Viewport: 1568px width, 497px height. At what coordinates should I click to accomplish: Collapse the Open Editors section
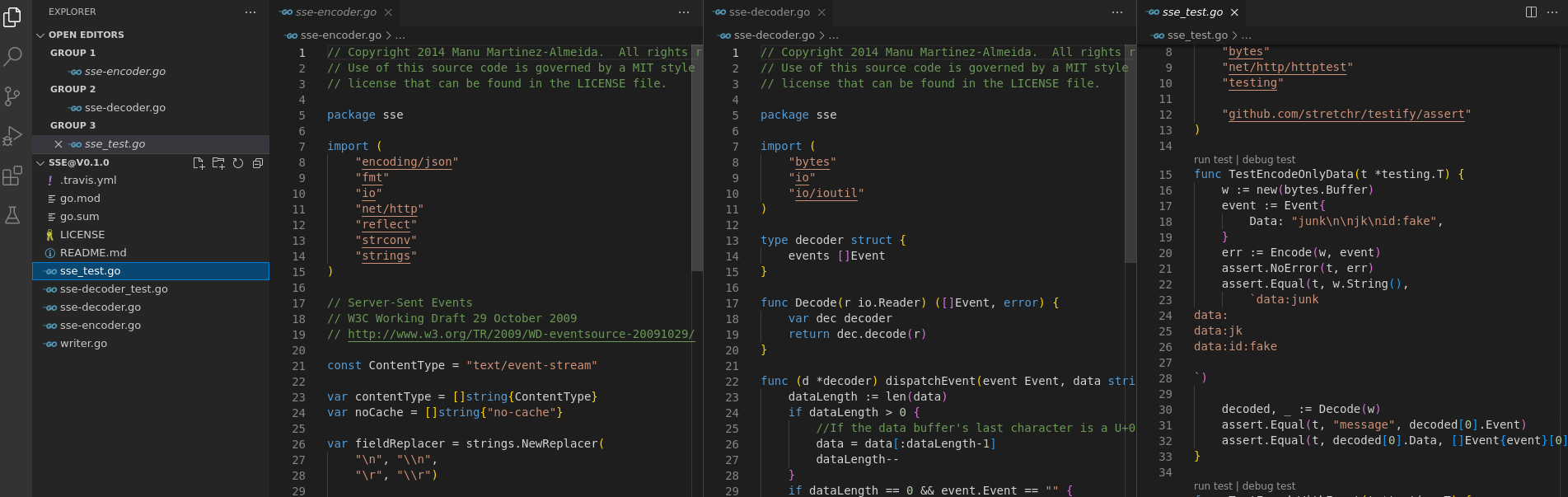tap(40, 35)
